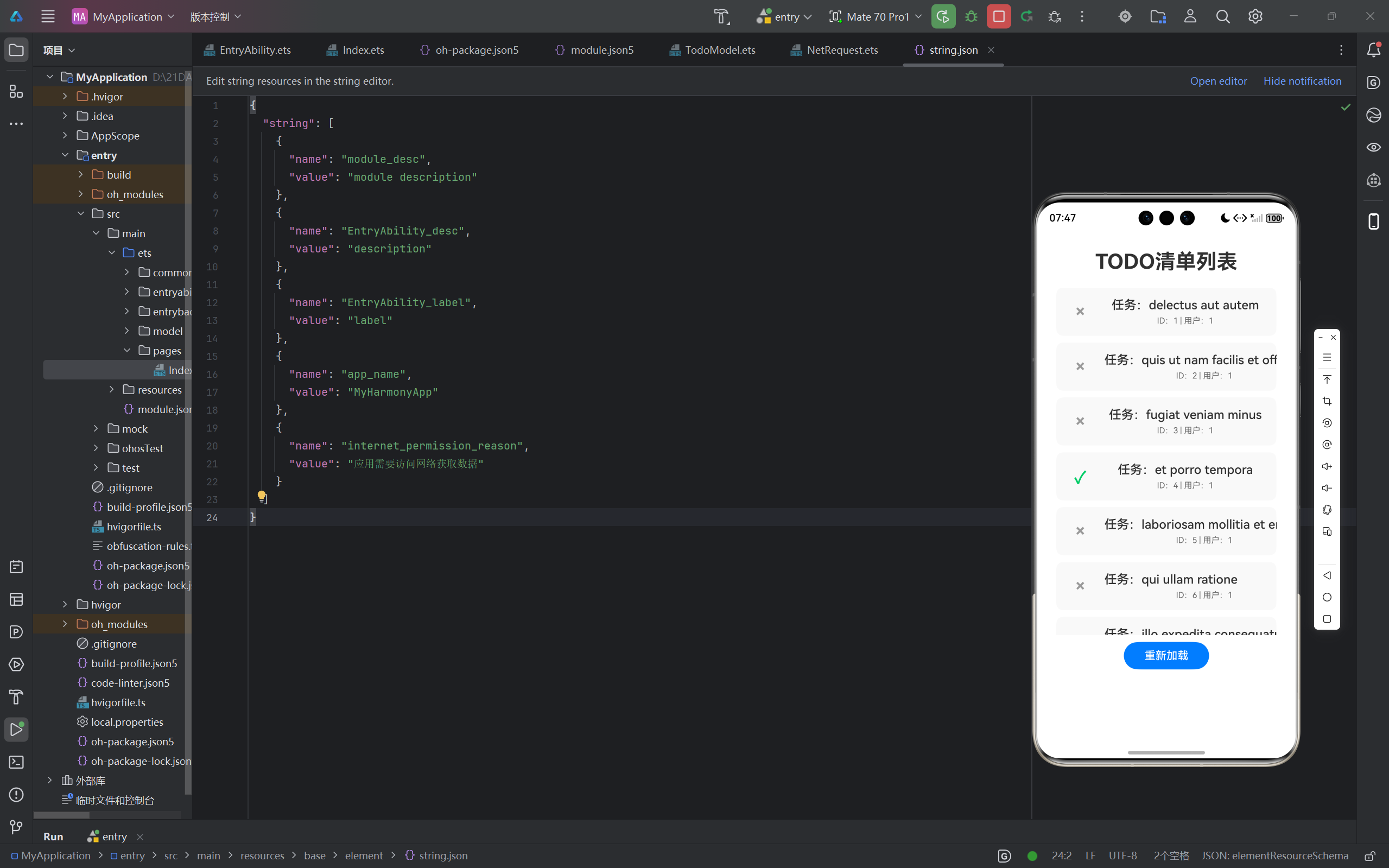Click the search magnifier in top toolbar

[1222, 17]
